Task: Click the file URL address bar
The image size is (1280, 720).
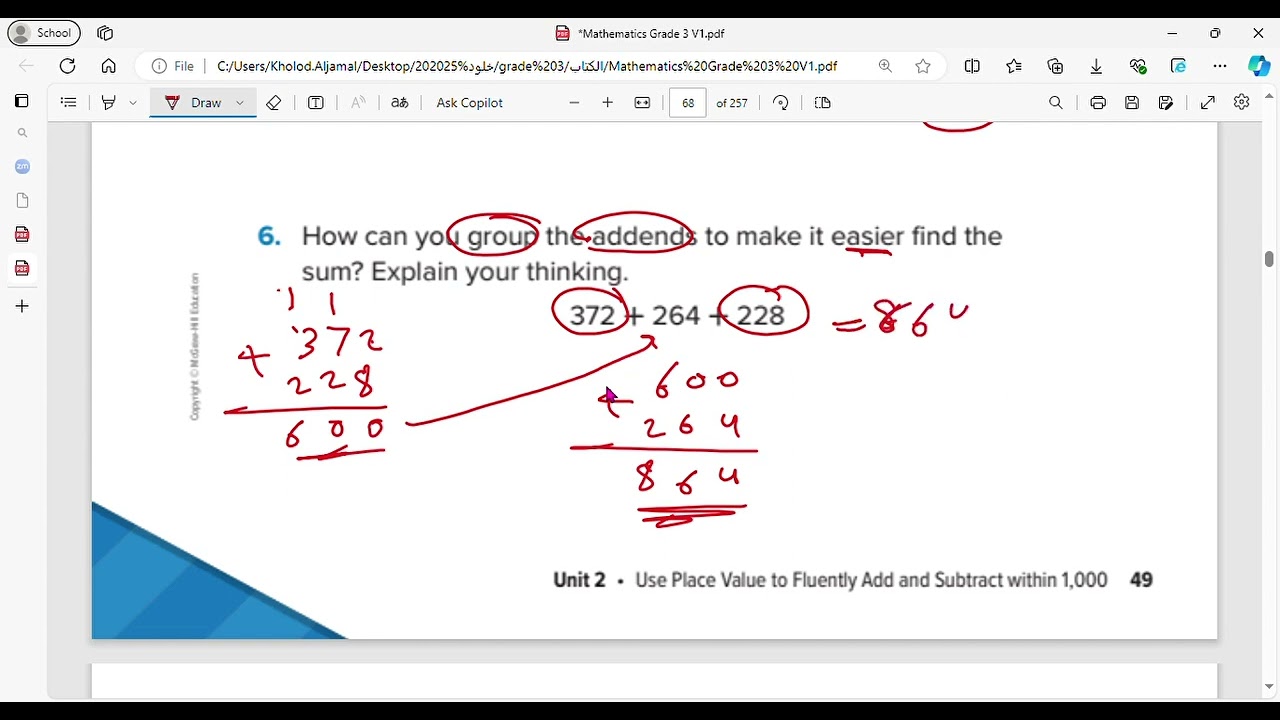Action: tap(527, 66)
